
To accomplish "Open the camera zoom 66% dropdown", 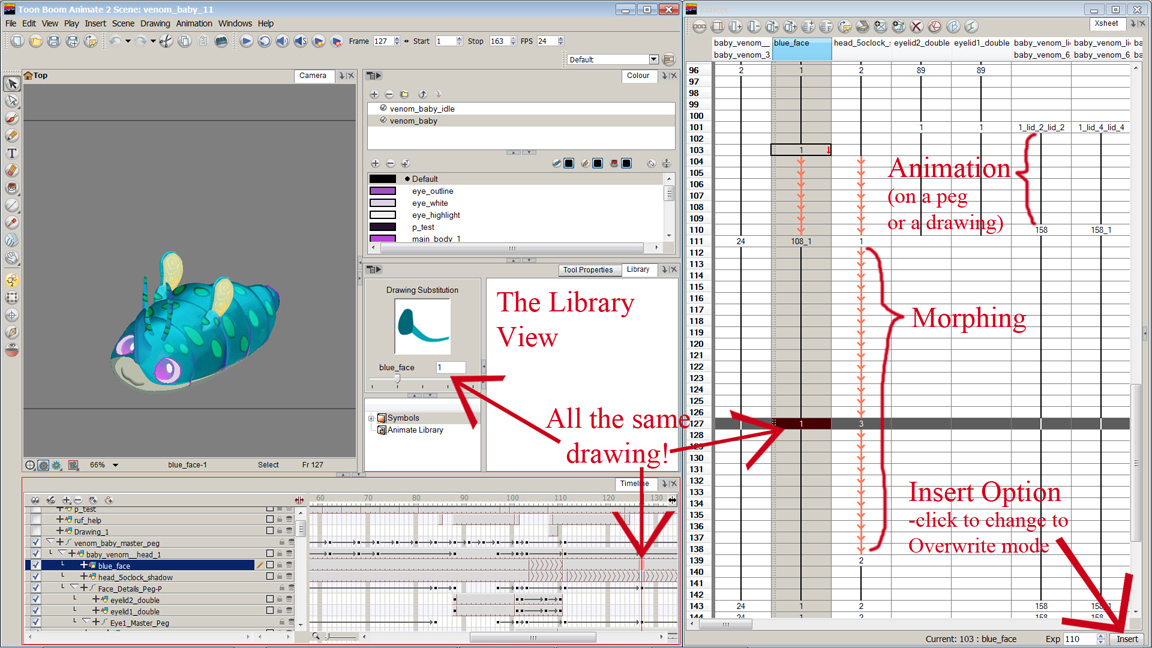I will click(x=115, y=465).
